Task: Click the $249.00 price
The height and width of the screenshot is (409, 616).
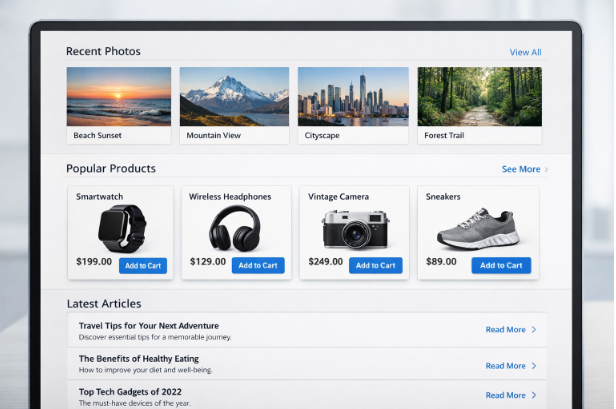Action: pyautogui.click(x=326, y=262)
